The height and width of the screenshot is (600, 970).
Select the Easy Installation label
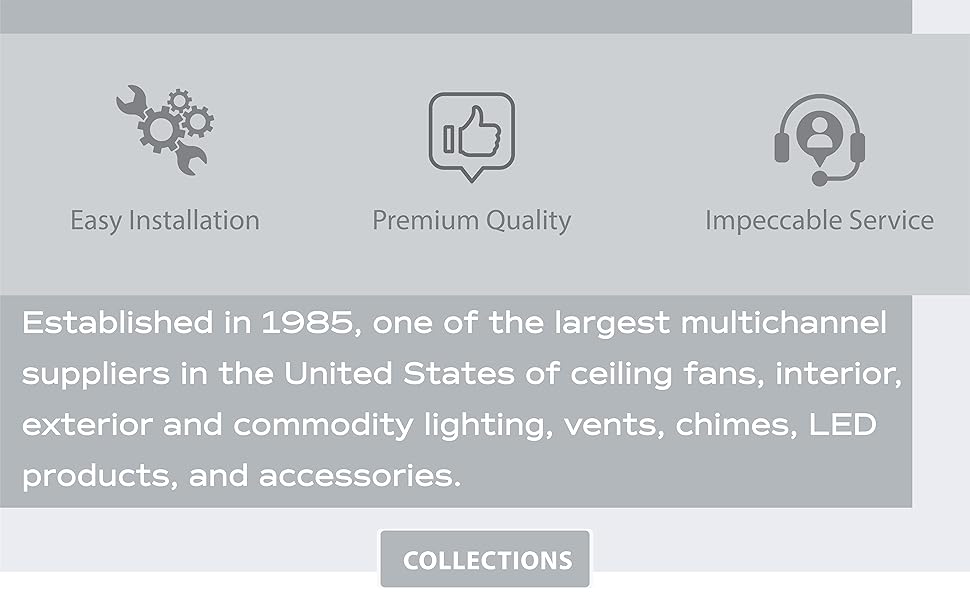pos(165,220)
